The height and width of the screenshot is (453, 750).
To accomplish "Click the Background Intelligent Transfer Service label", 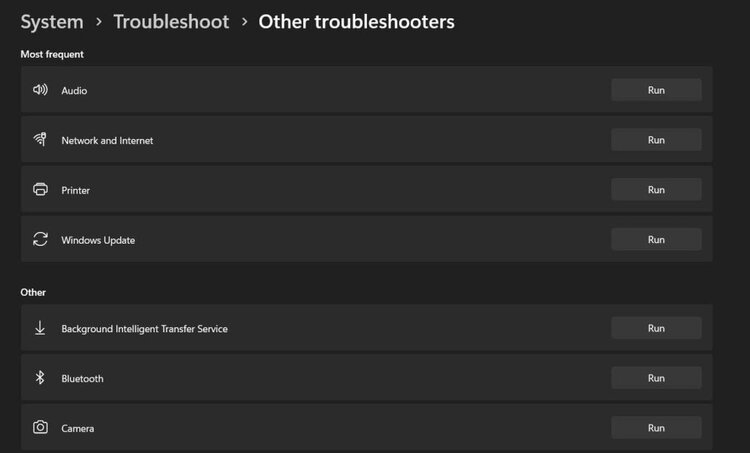I will coord(144,329).
